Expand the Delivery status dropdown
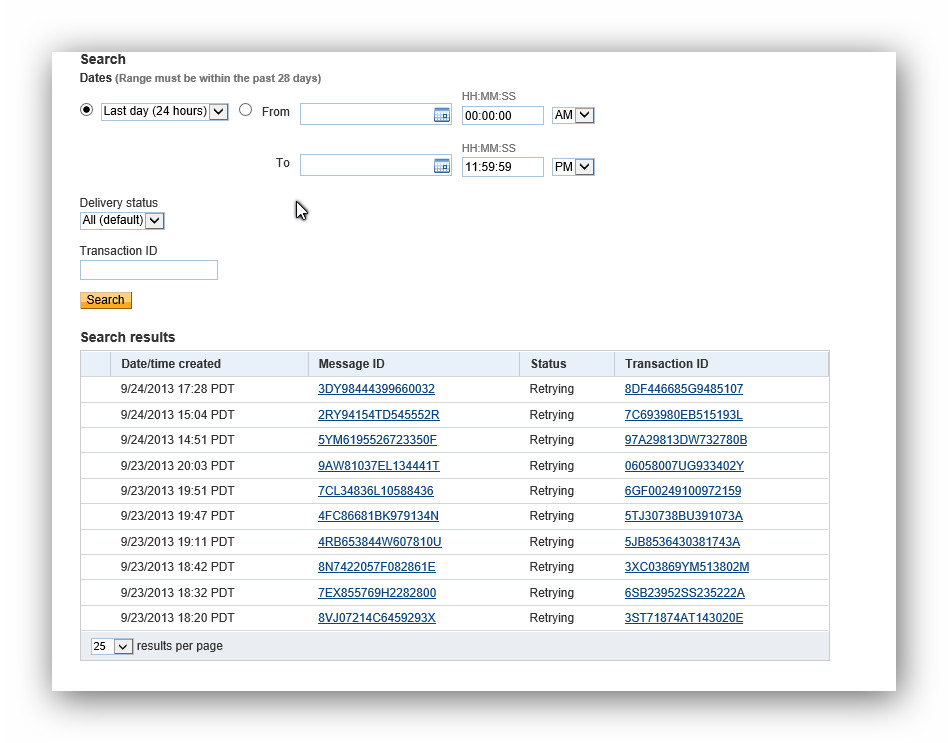Image resolution: width=948 pixels, height=743 pixels. 154,220
